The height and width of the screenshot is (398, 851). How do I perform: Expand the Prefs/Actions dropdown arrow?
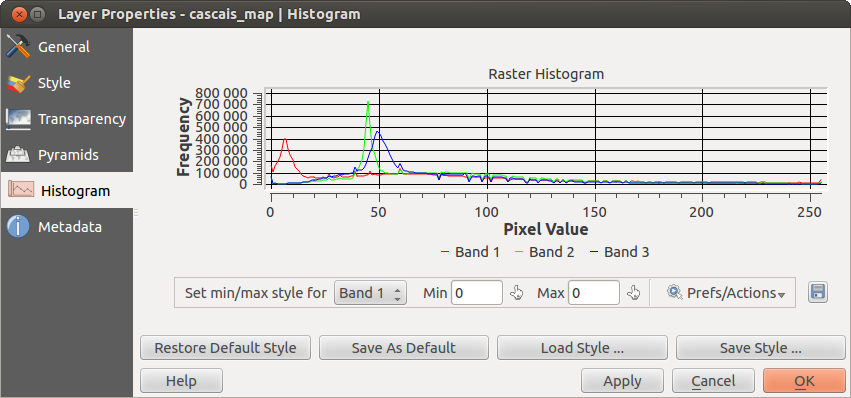pyautogui.click(x=782, y=295)
